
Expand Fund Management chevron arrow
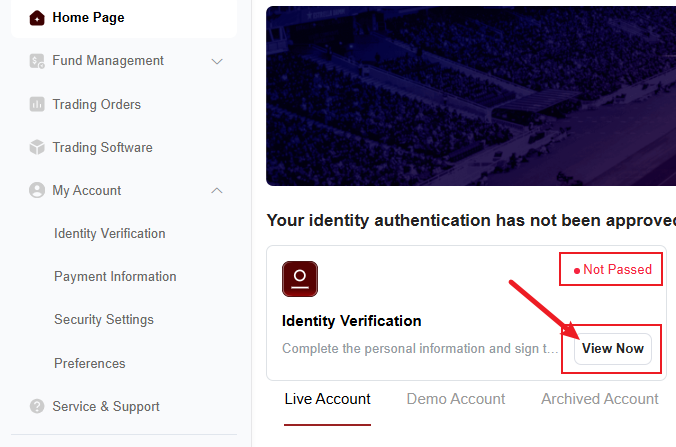tap(217, 61)
